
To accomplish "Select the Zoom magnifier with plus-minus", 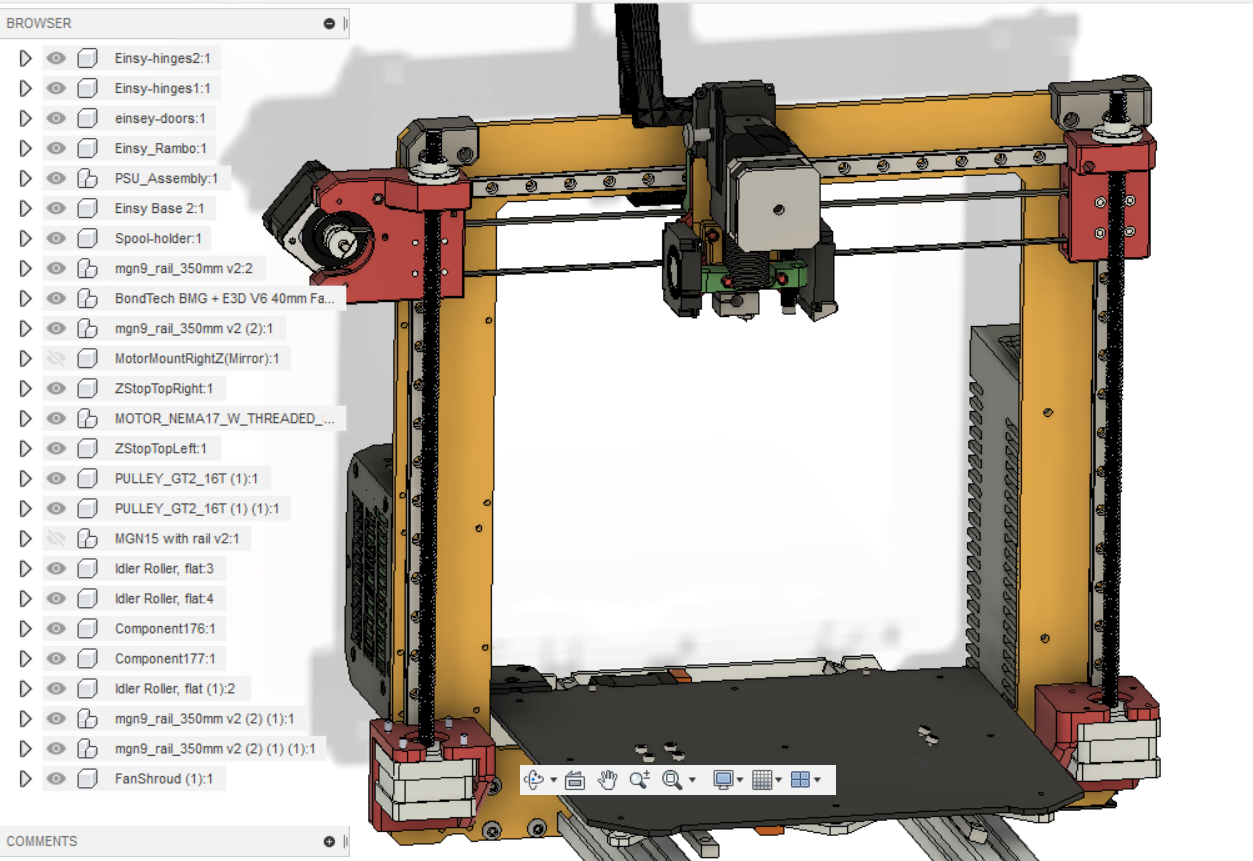I will tap(640, 780).
